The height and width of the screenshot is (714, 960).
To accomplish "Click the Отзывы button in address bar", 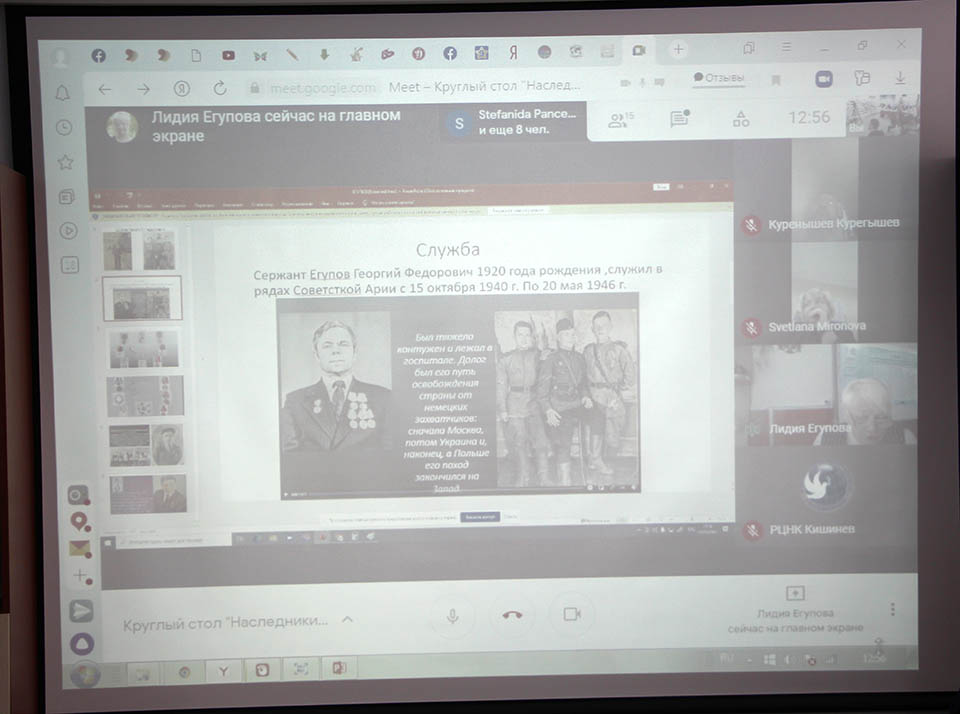I will tap(718, 78).
